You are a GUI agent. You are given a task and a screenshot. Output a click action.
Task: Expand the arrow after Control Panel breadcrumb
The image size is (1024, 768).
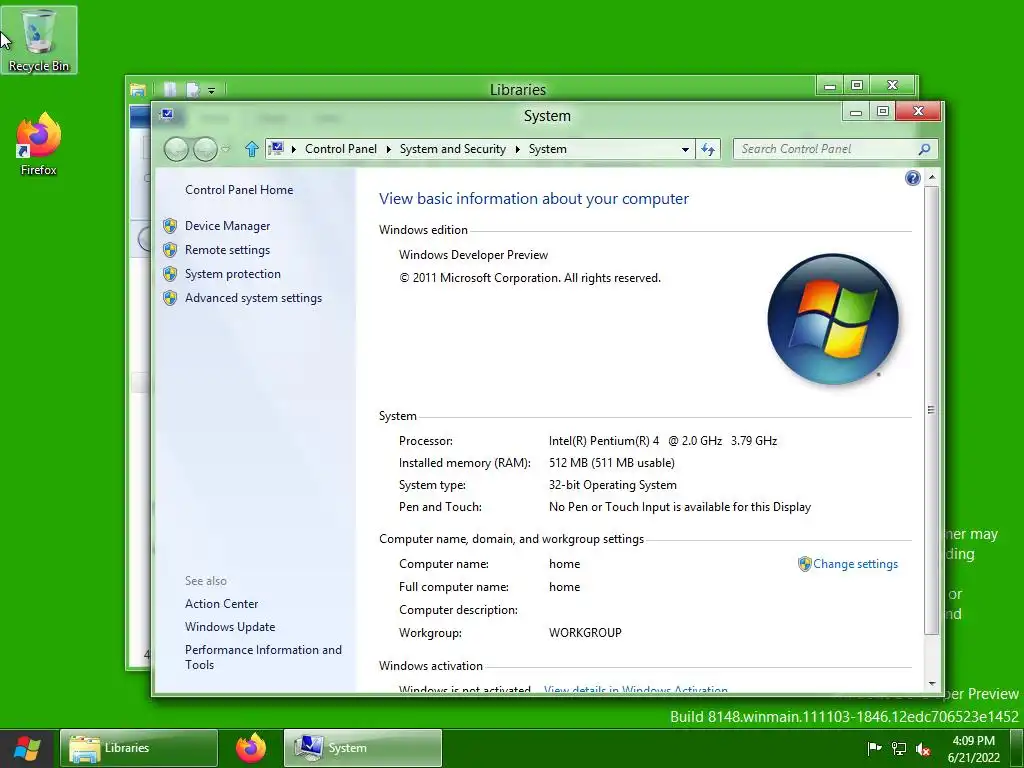pos(389,150)
